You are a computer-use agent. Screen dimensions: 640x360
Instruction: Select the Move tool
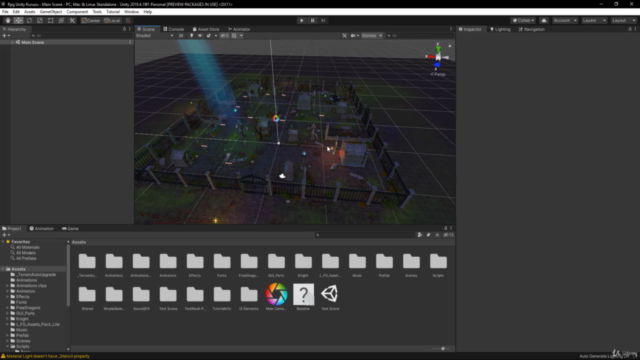pyautogui.click(x=18, y=20)
